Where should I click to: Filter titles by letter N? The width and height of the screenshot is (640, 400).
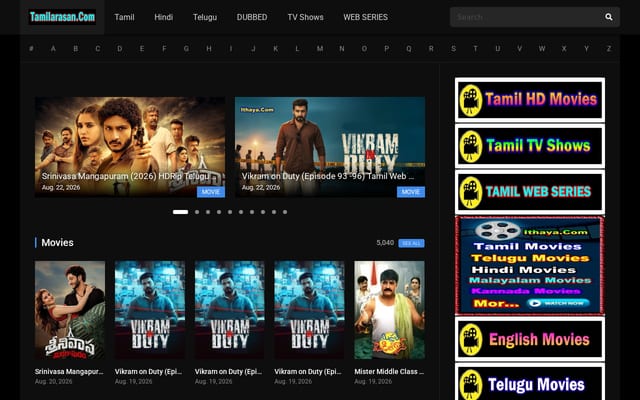tap(342, 49)
